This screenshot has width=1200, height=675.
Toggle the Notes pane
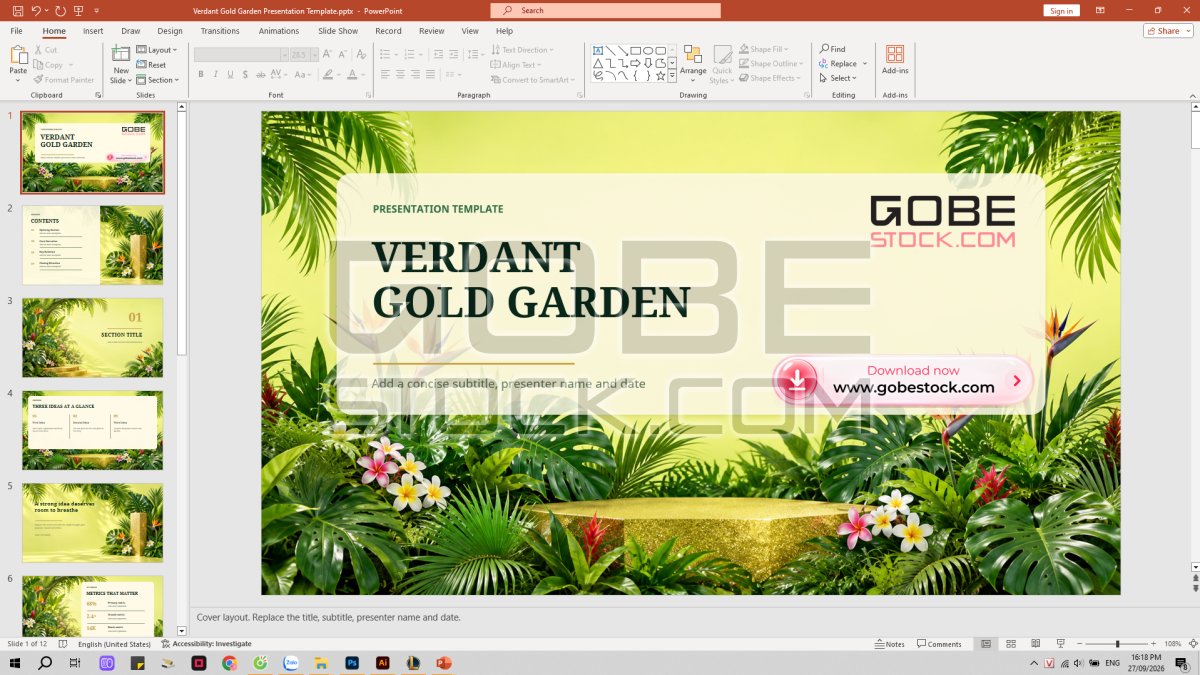(x=890, y=644)
